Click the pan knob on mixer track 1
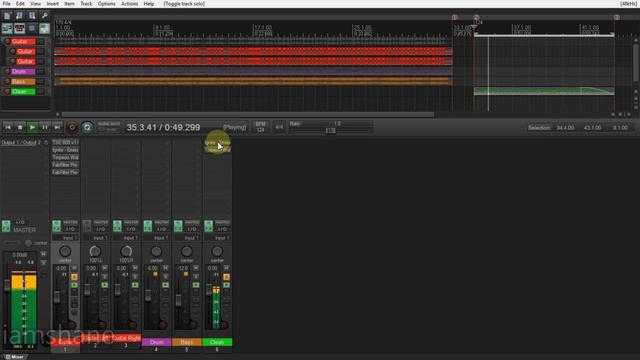 (65, 251)
